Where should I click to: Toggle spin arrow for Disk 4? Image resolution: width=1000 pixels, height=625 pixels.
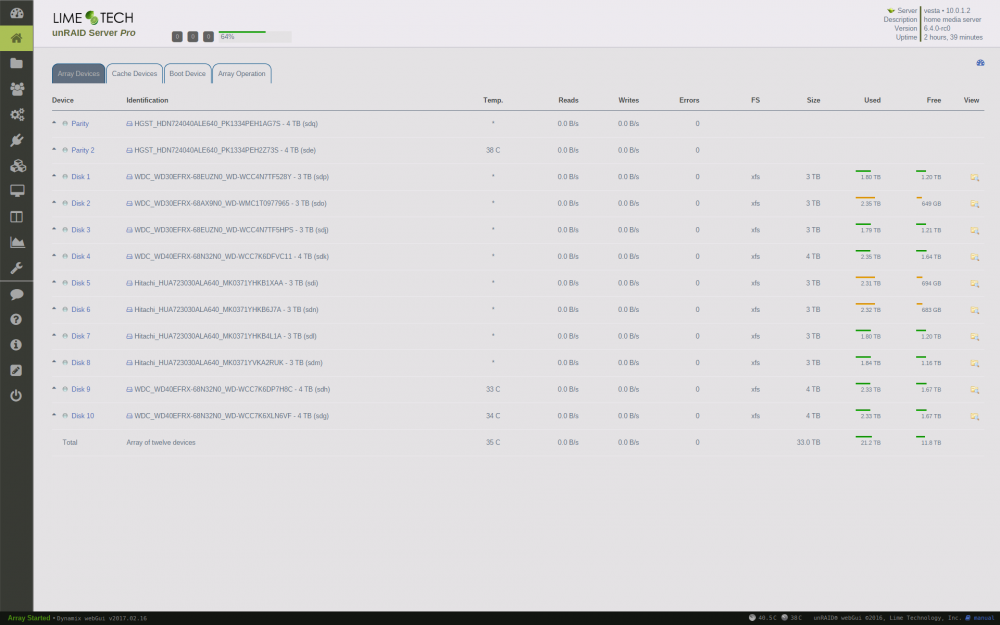coord(54,255)
